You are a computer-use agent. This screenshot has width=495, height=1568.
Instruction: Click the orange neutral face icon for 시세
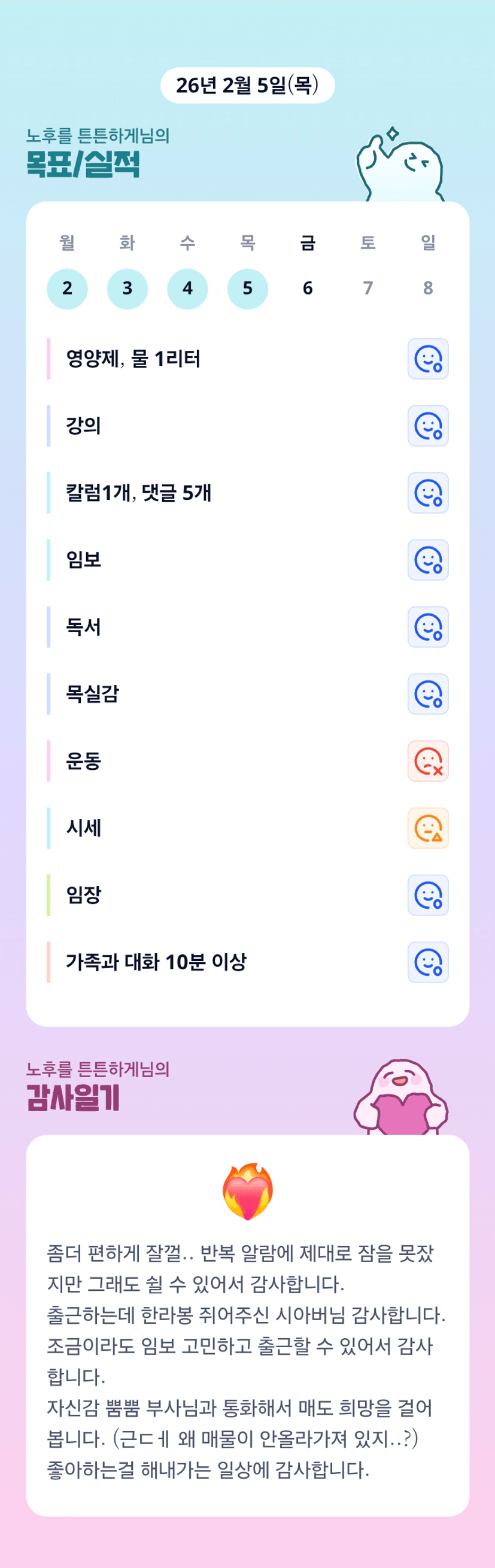[x=427, y=828]
